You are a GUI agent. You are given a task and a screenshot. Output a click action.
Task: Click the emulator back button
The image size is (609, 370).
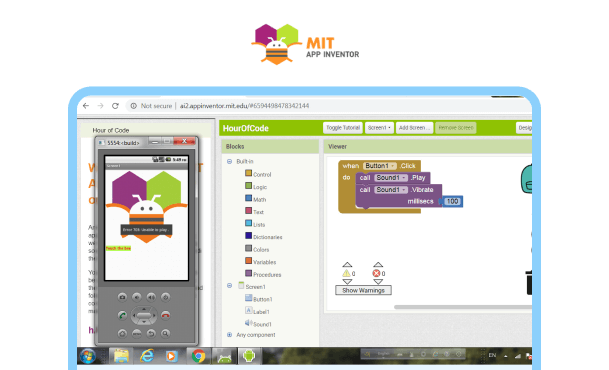coord(151,333)
